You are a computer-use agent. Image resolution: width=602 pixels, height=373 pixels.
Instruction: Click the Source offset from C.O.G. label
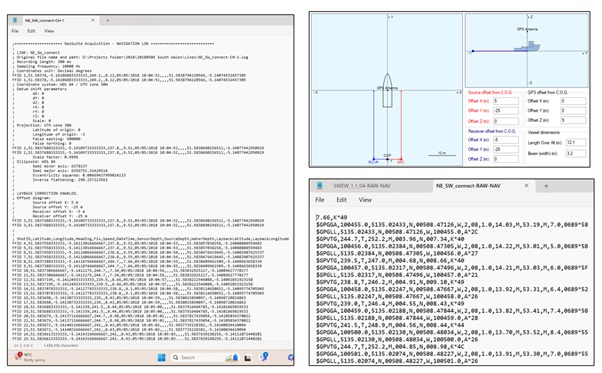(490, 92)
